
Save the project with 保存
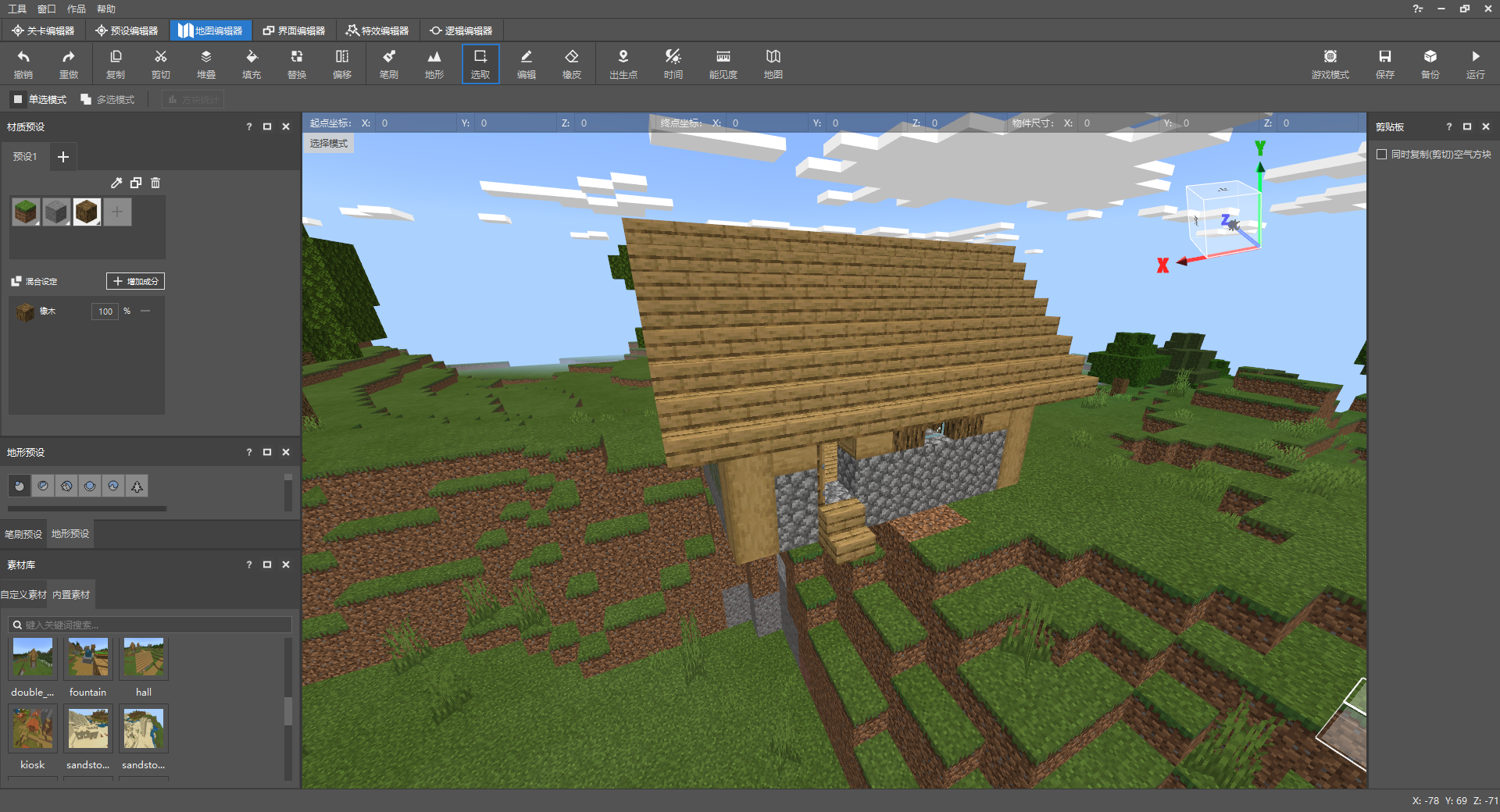coord(1385,64)
